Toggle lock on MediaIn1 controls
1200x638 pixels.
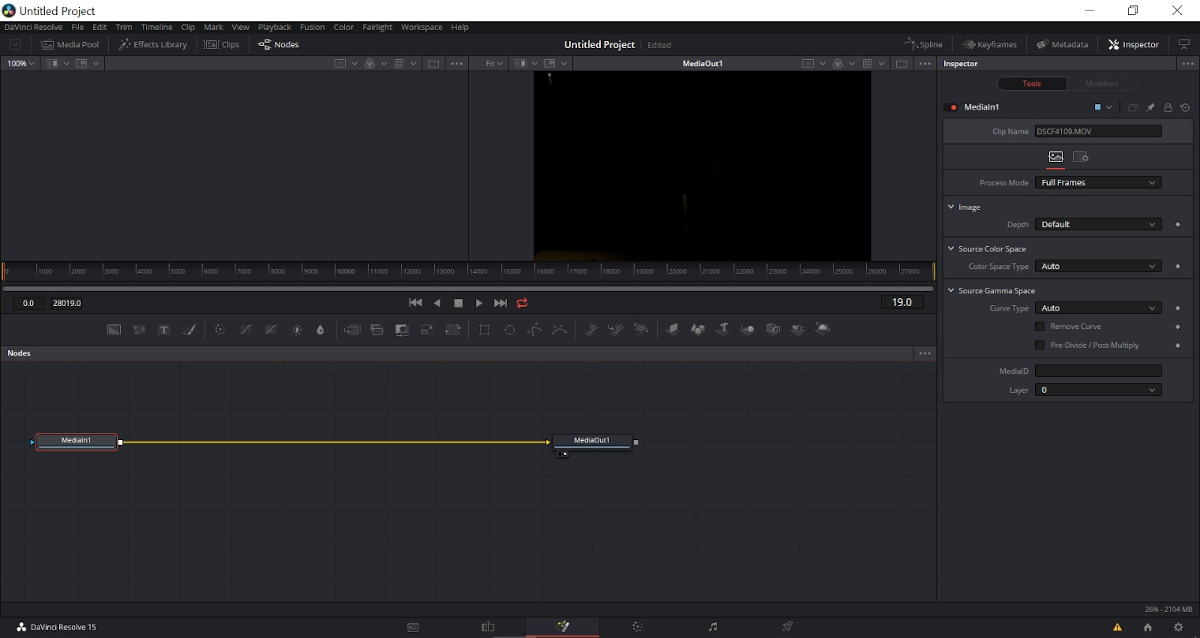tap(1167, 107)
